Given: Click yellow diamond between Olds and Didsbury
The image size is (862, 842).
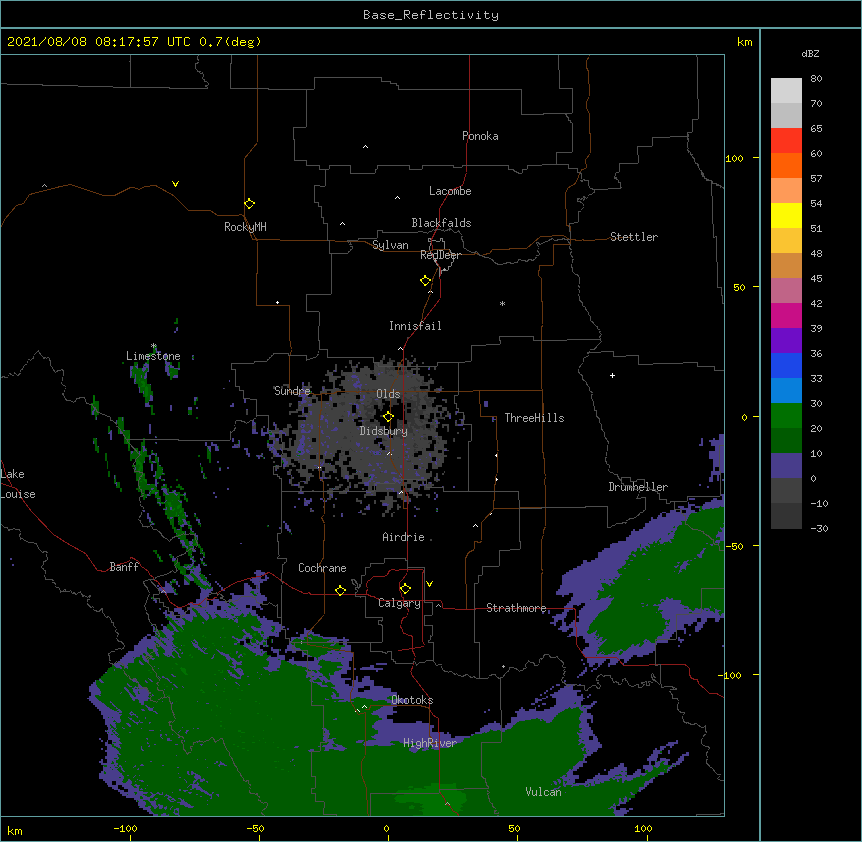Looking at the screenshot, I should 388,417.
